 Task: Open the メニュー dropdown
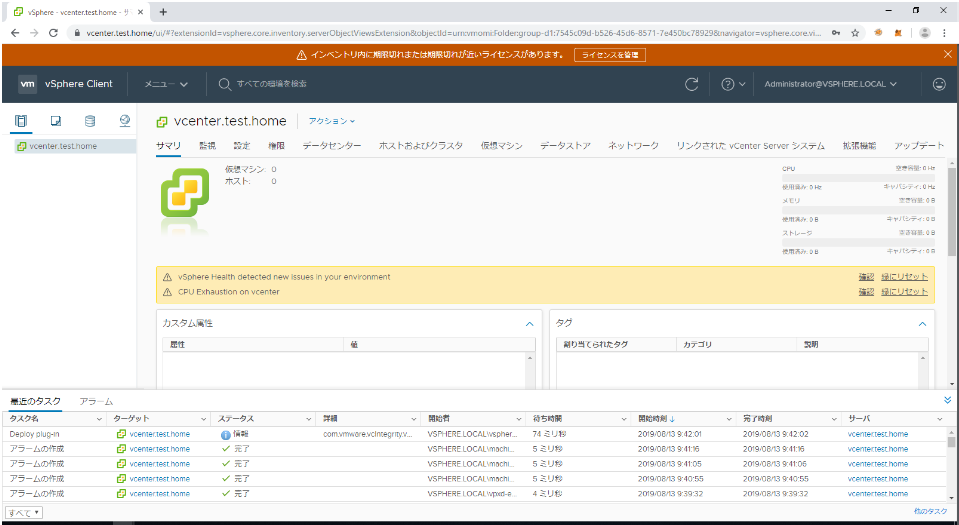pos(166,84)
